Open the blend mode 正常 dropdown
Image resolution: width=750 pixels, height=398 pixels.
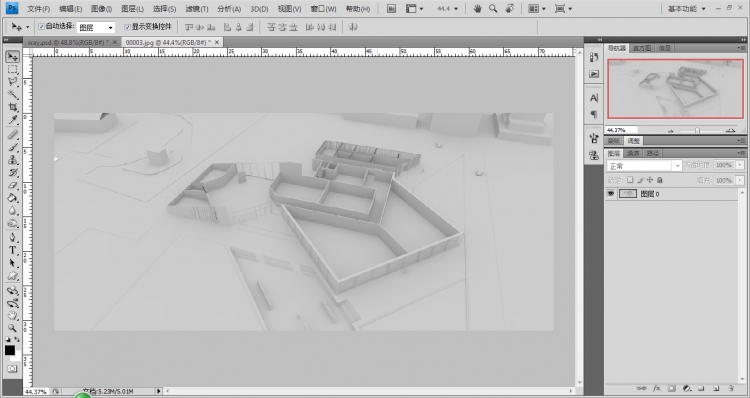click(644, 166)
